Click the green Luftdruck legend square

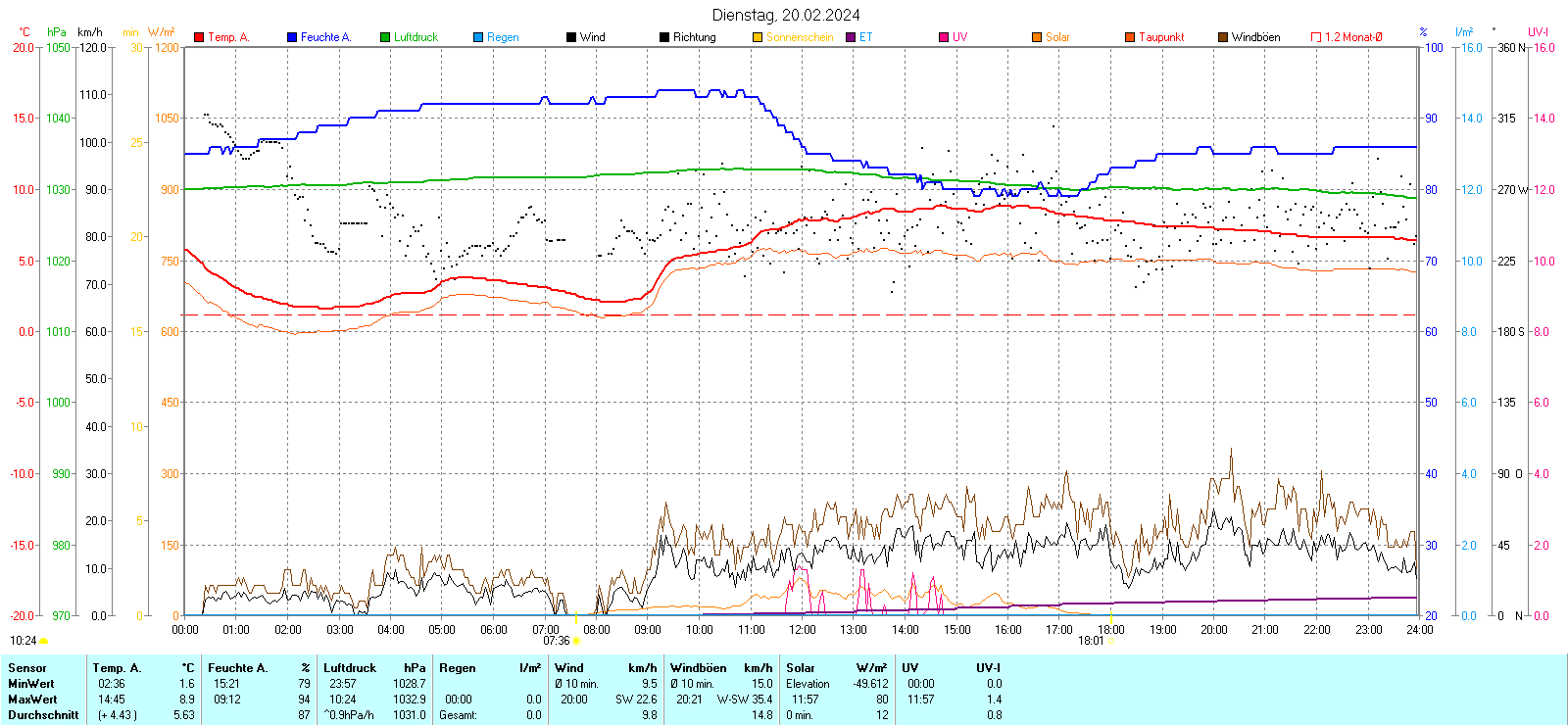click(385, 37)
